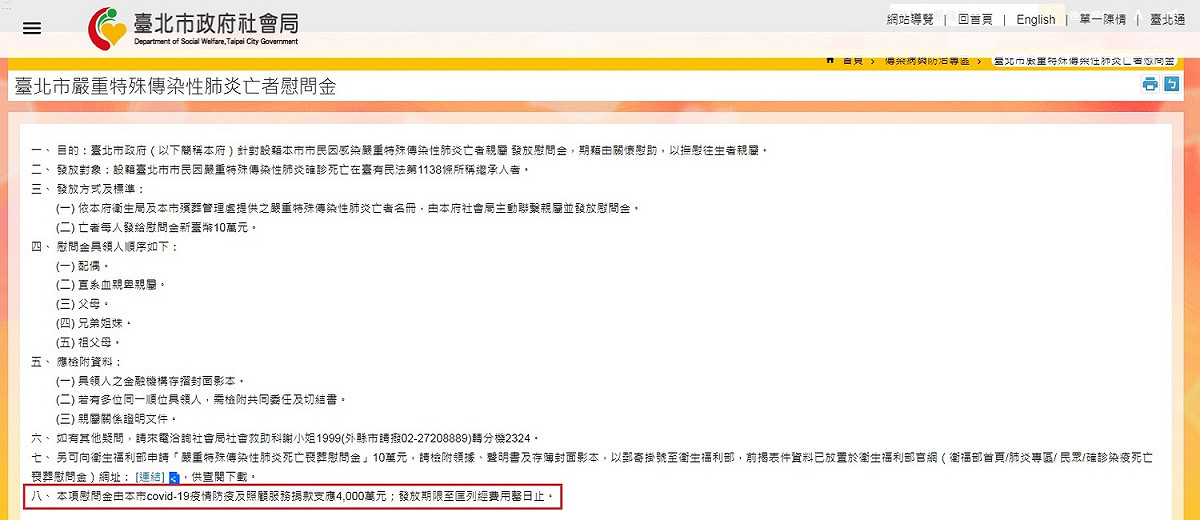Open the 臺北通 link

[x=1167, y=20]
